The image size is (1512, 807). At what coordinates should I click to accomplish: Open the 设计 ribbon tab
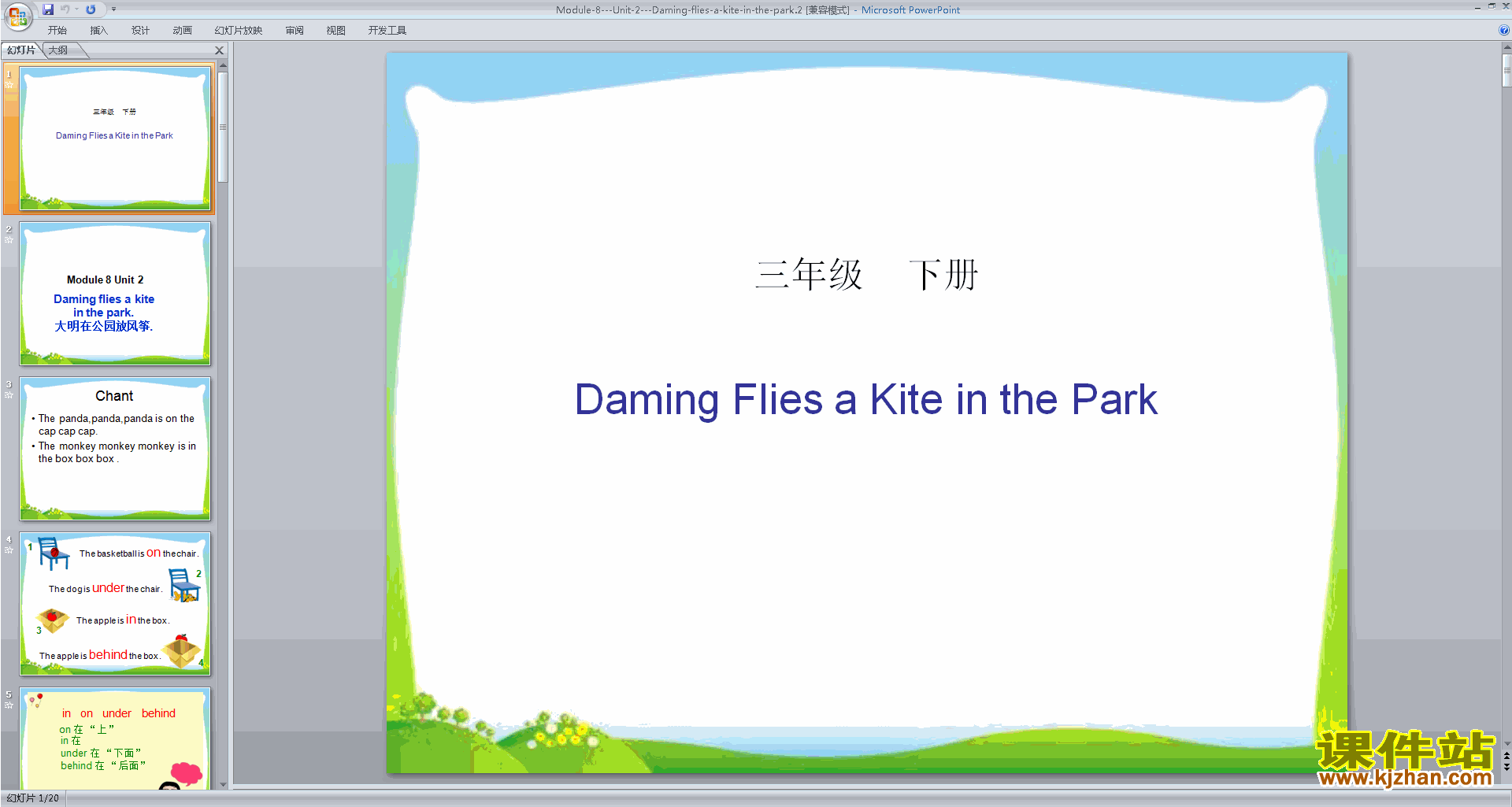tap(141, 31)
